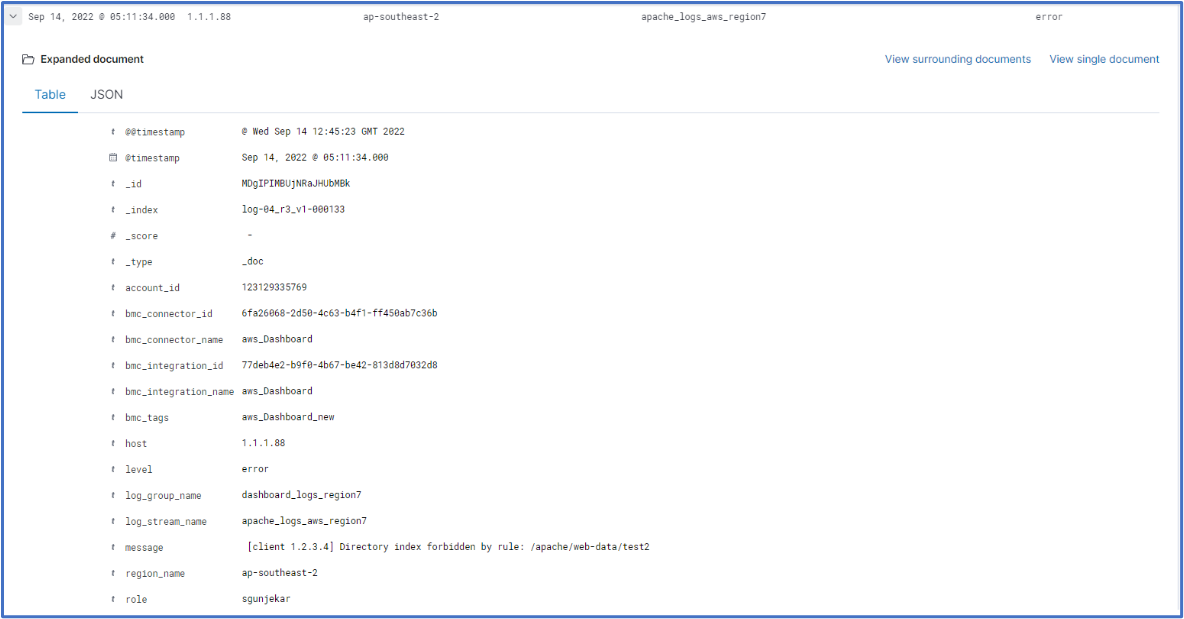Click the type icon beside host field
Image resolution: width=1184 pixels, height=619 pixels.
pos(113,443)
